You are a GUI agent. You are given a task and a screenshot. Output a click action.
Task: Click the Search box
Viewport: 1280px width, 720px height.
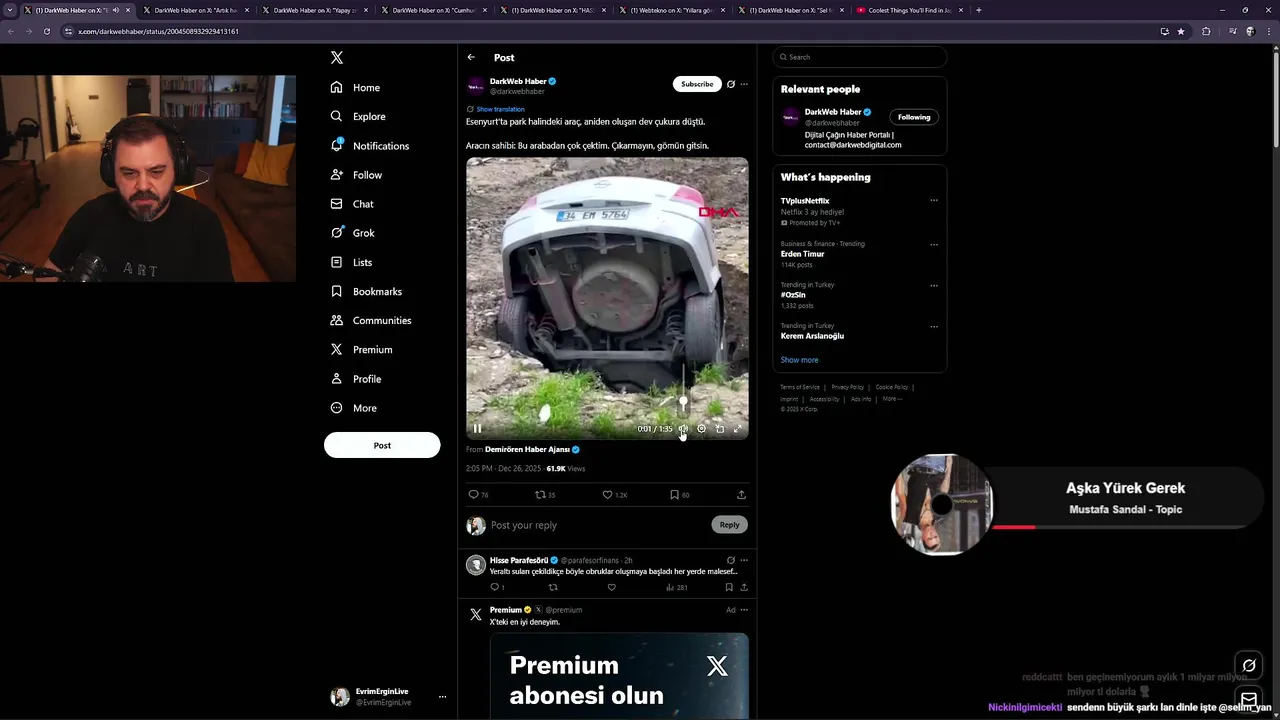tap(860, 57)
